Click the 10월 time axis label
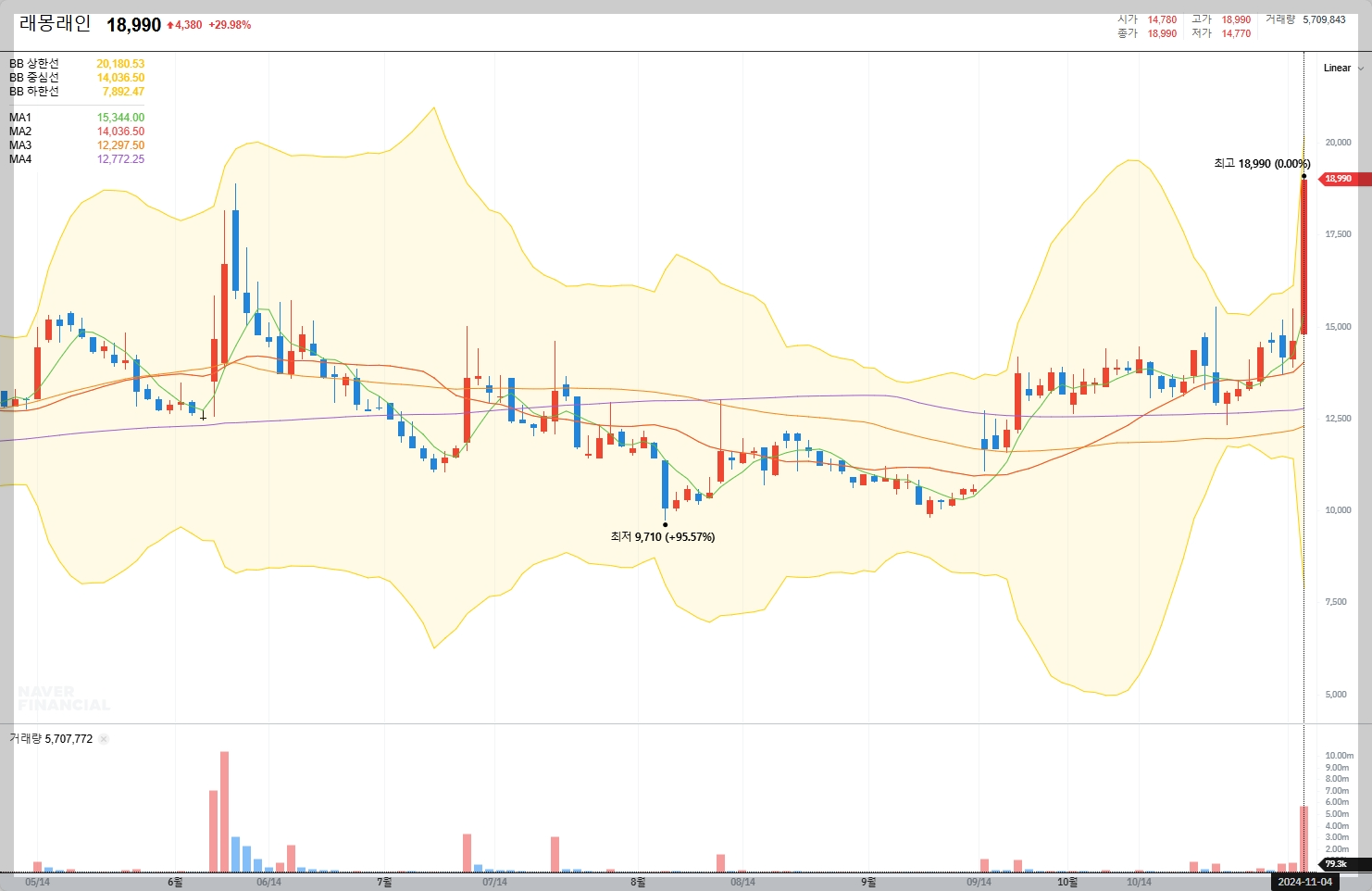Screen dimensions: 1372x891 pos(1067,883)
